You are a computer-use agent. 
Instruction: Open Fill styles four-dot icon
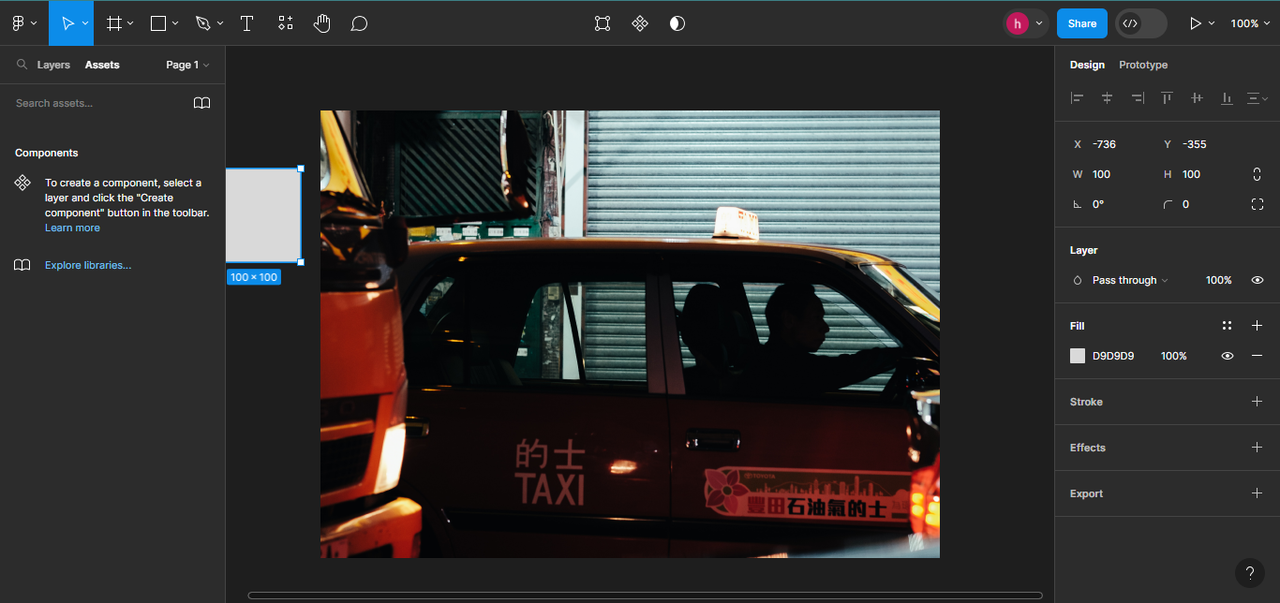[1227, 326]
